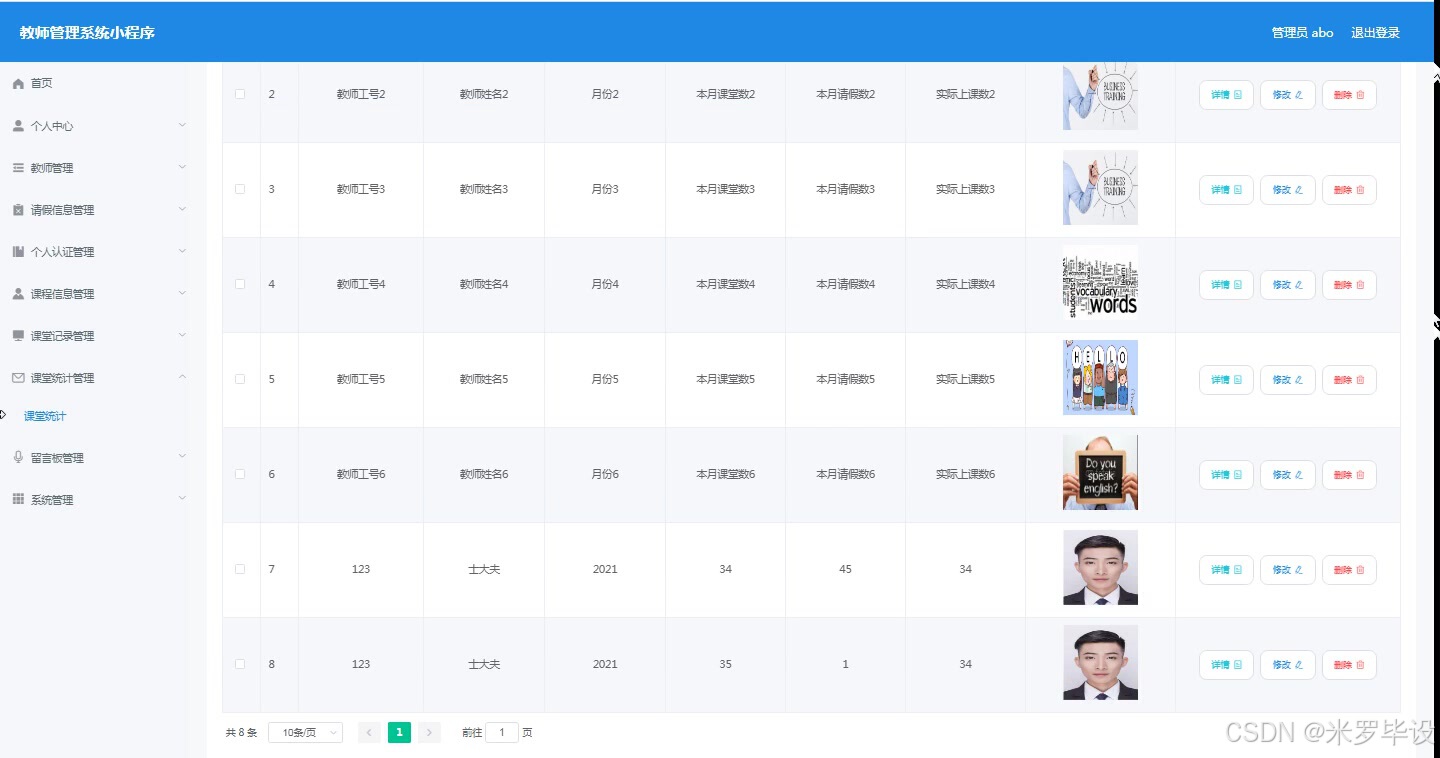Open the 教师管理 menu label
The width and height of the screenshot is (1440, 758).
coord(52,168)
